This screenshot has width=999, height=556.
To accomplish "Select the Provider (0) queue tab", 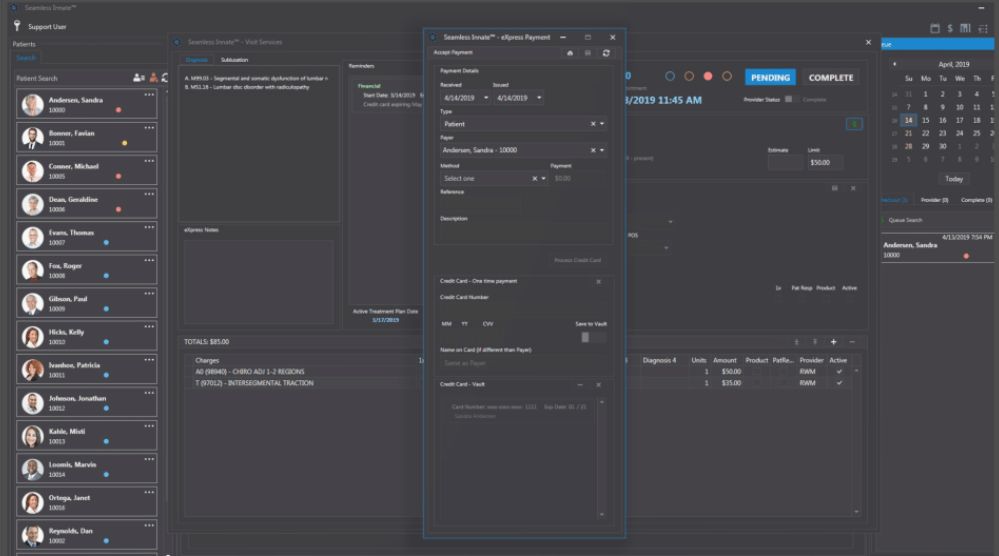I will click(x=934, y=200).
